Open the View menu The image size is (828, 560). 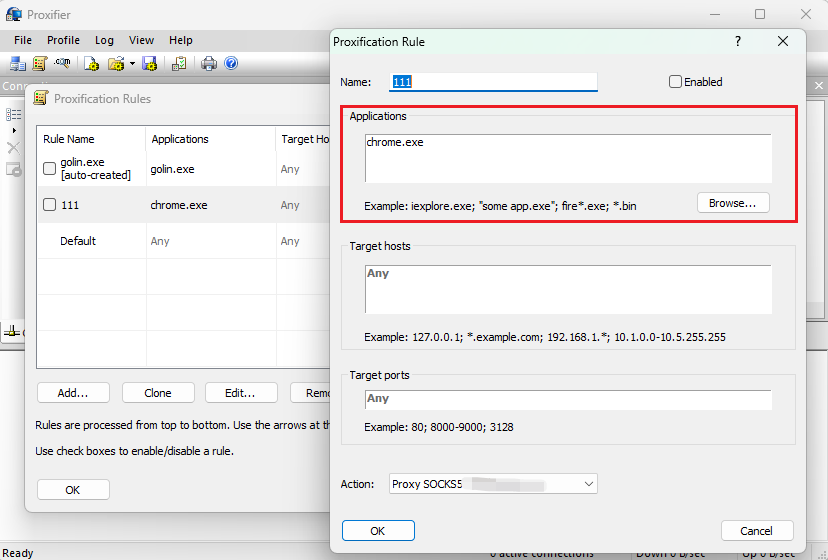142,40
